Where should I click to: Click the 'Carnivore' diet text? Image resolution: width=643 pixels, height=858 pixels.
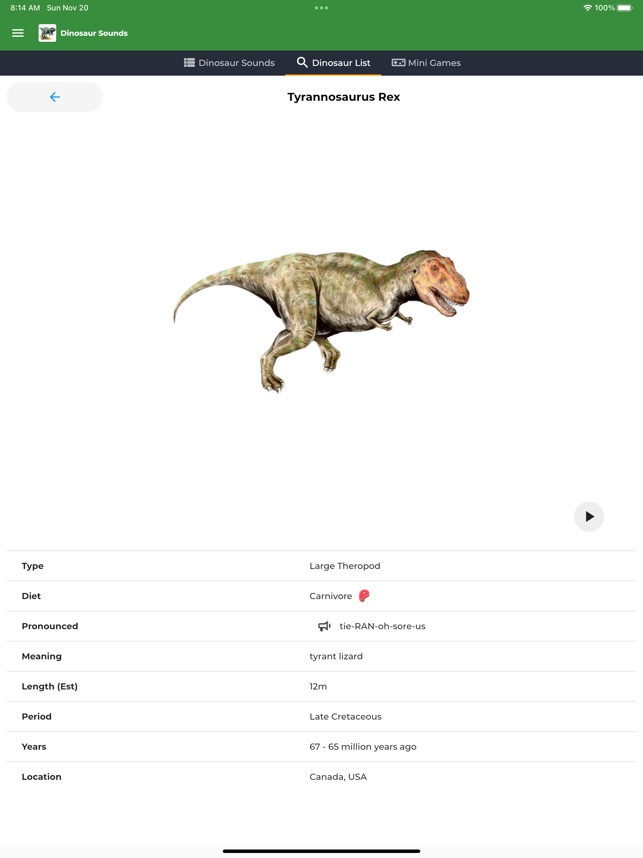pyautogui.click(x=331, y=596)
